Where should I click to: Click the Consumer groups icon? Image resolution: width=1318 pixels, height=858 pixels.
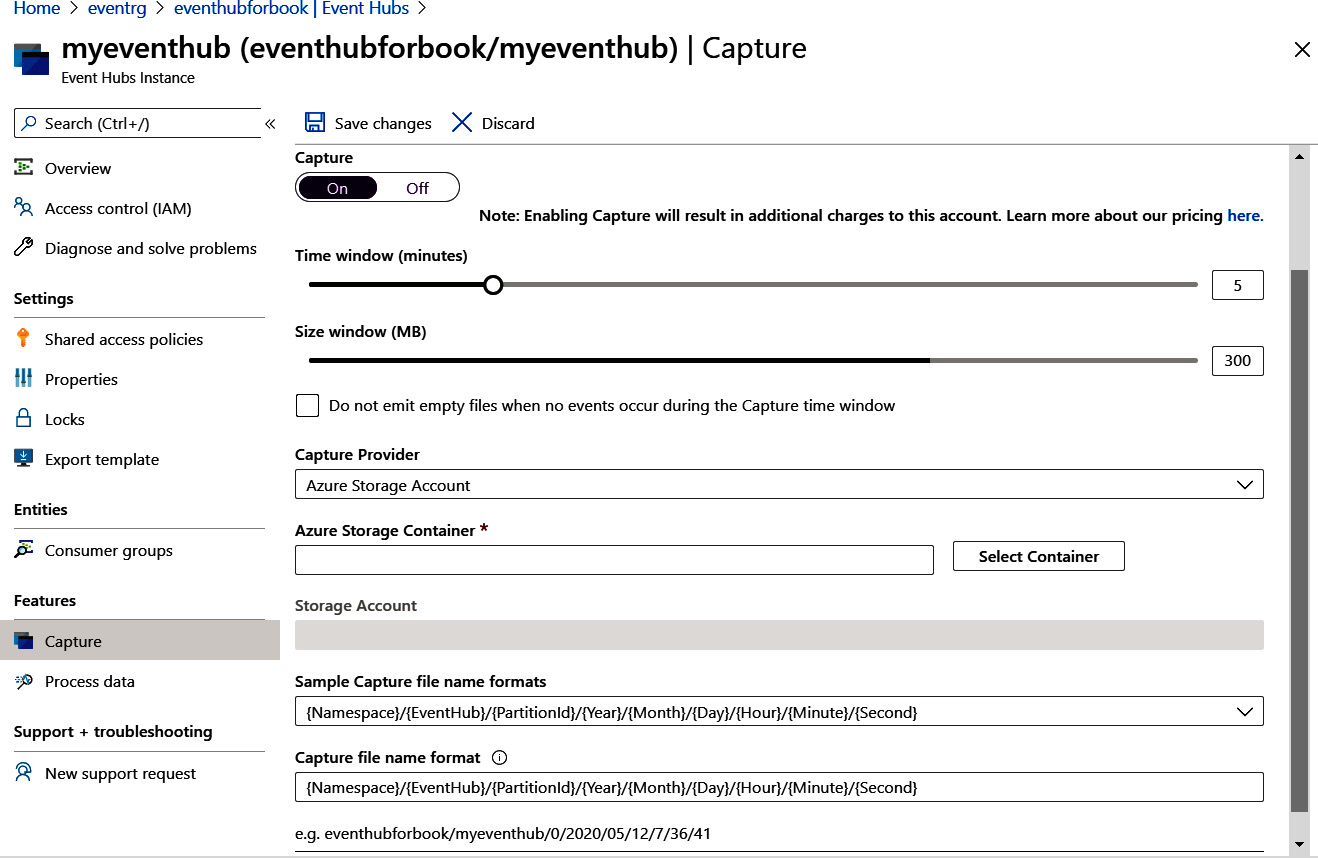click(x=24, y=550)
